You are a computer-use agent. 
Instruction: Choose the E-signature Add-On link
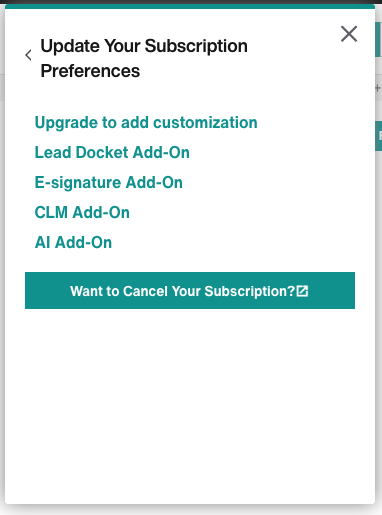[109, 182]
